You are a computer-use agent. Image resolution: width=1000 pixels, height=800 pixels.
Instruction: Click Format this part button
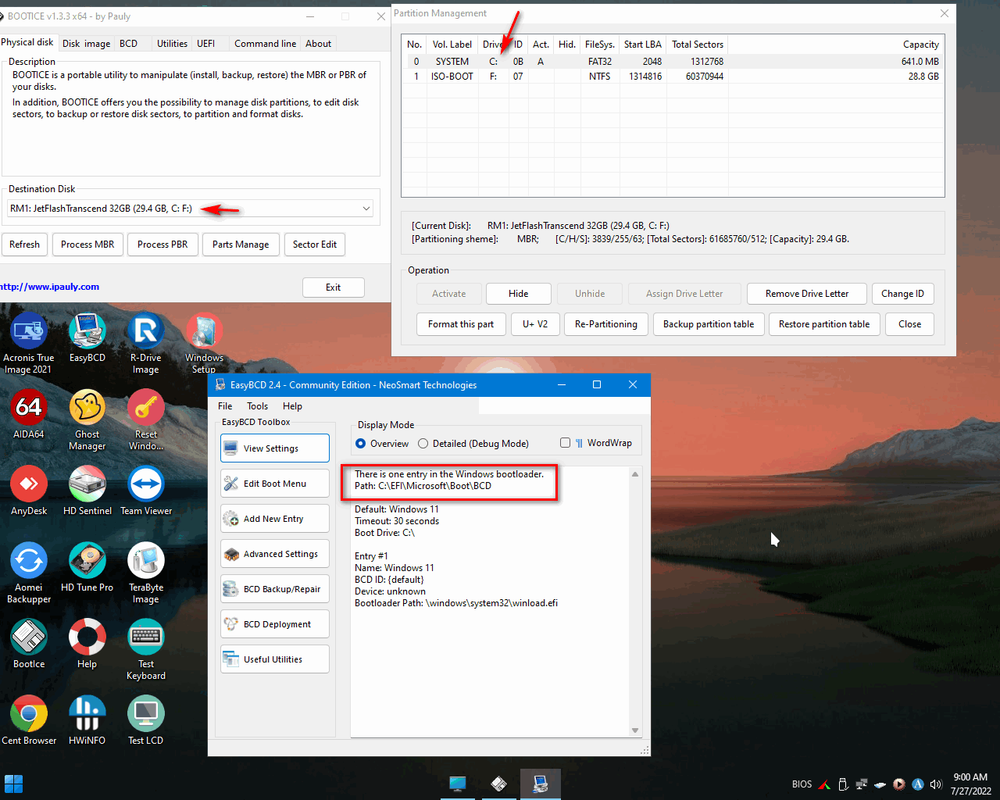tap(461, 324)
